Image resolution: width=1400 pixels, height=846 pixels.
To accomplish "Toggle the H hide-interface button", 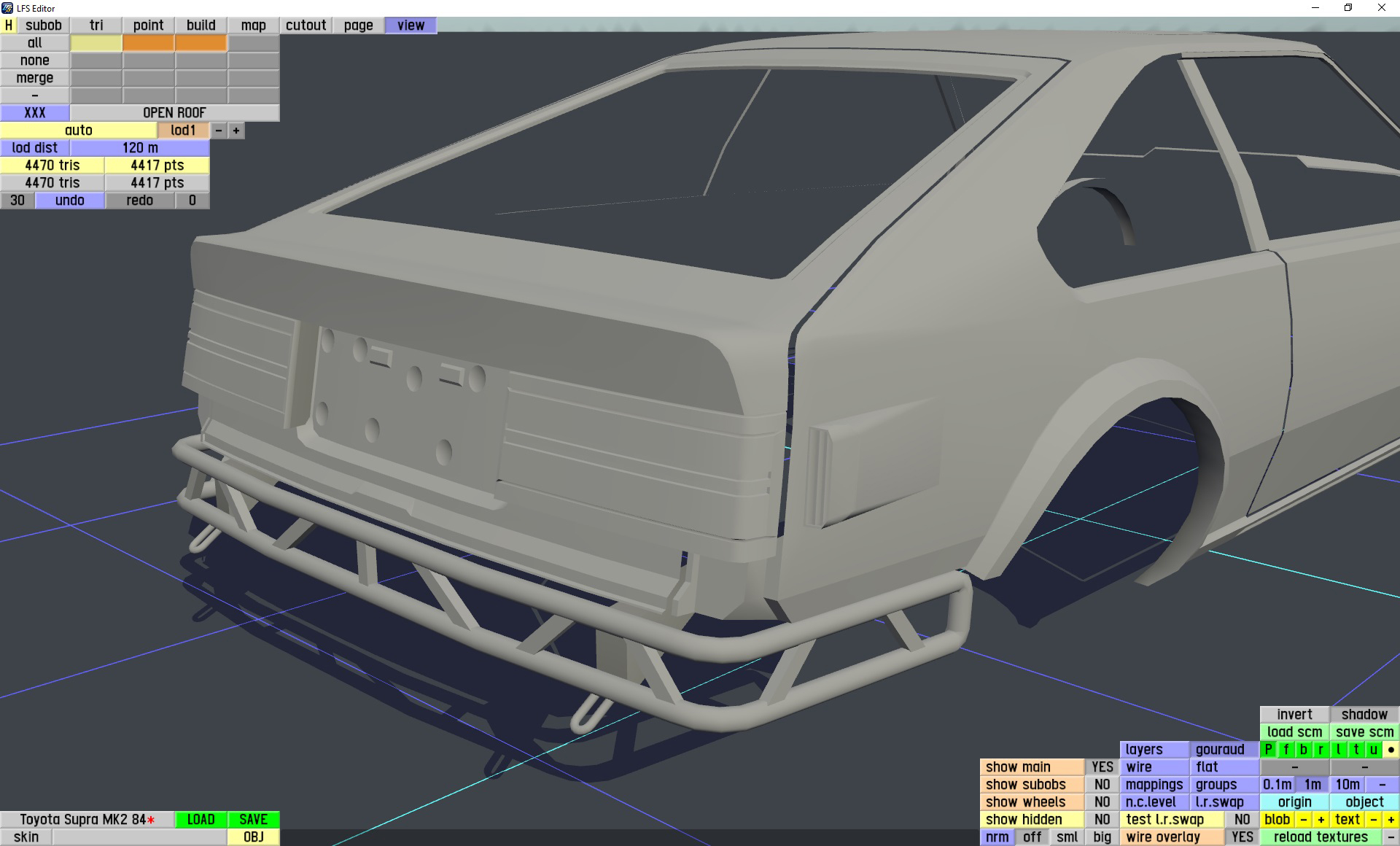I will click(x=9, y=25).
